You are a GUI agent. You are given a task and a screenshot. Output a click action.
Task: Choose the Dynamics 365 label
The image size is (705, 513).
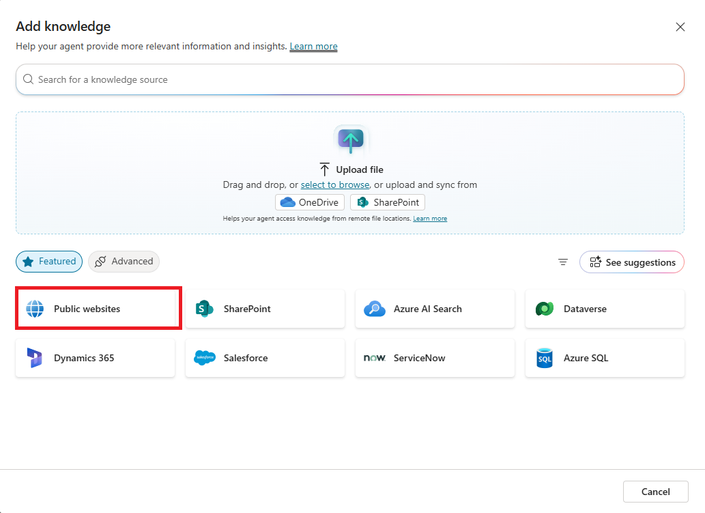tap(84, 358)
